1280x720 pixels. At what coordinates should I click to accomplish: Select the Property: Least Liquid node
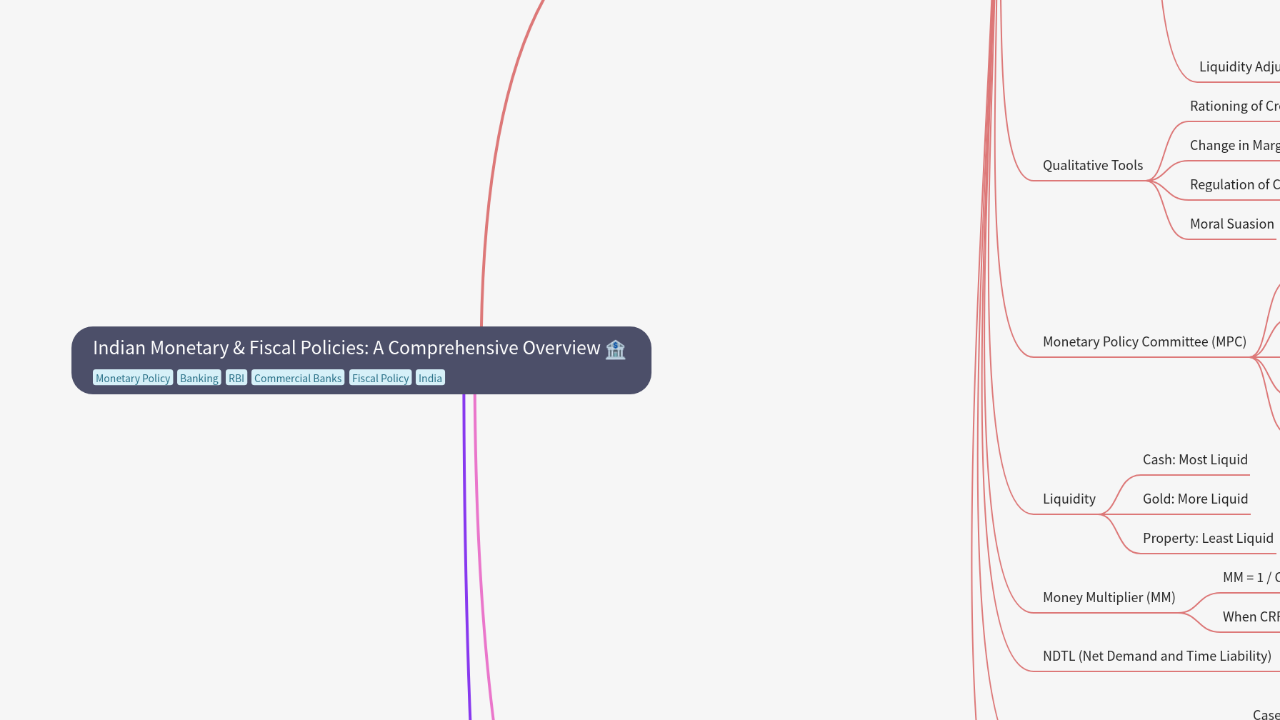coord(1208,538)
